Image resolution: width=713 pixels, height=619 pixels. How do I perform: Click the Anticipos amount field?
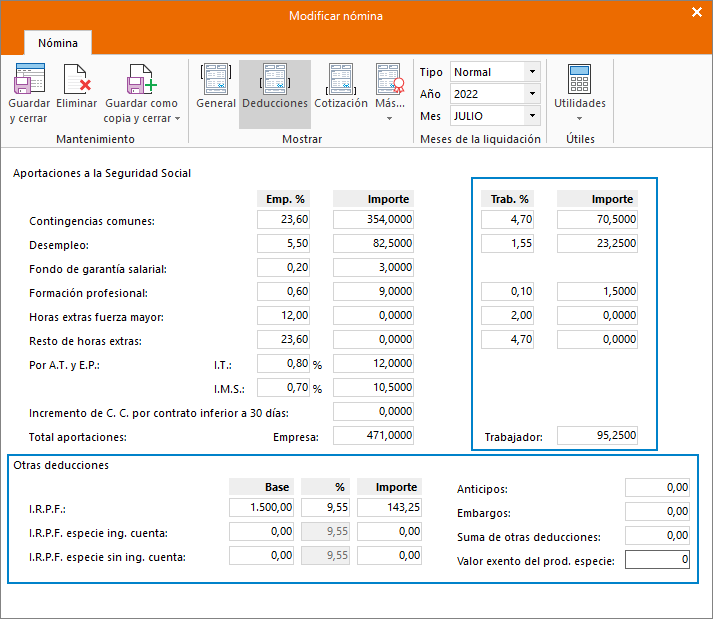point(657,488)
